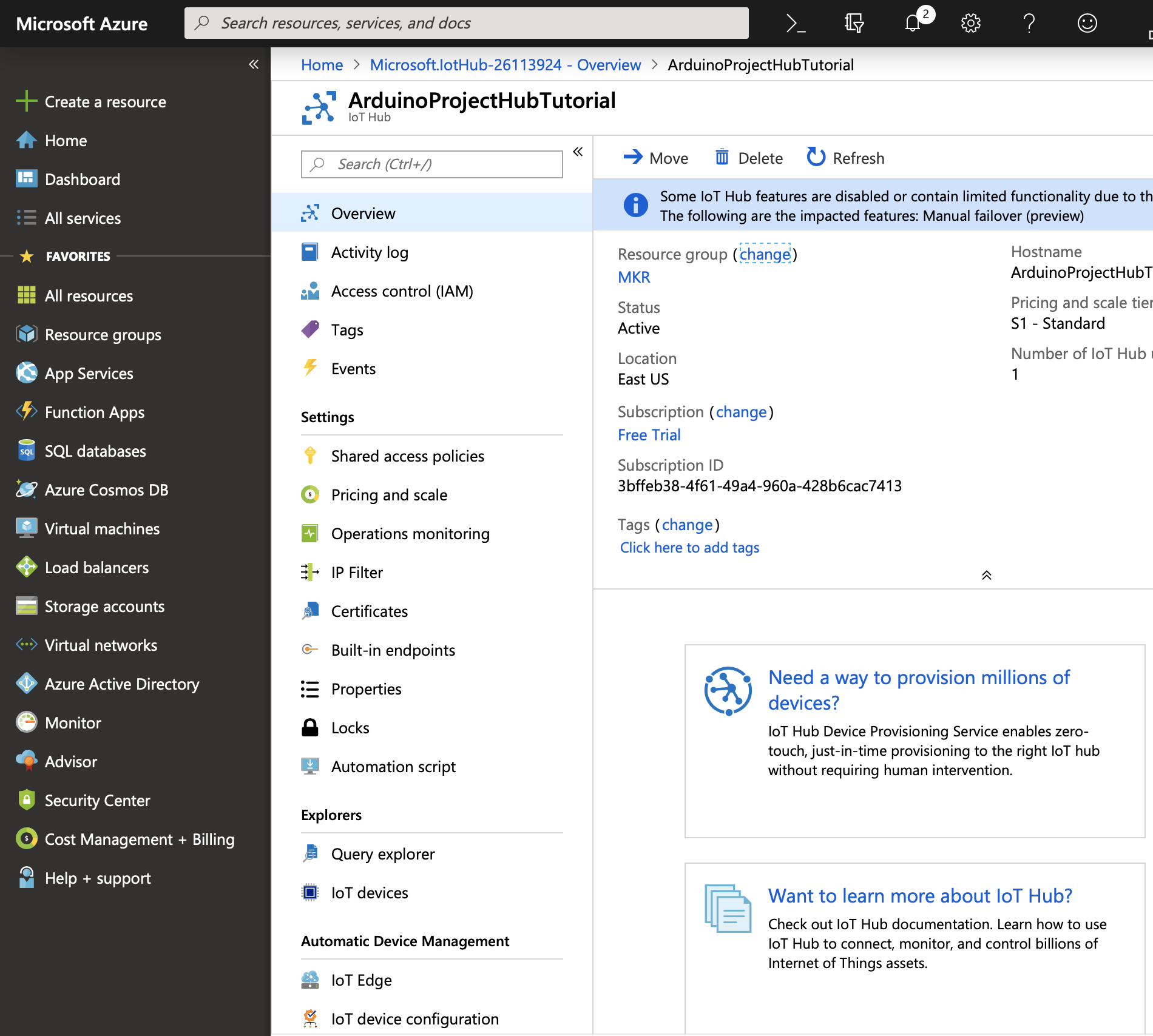Click here to add tags
Viewport: 1153px width, 1036px height.
pyautogui.click(x=689, y=547)
